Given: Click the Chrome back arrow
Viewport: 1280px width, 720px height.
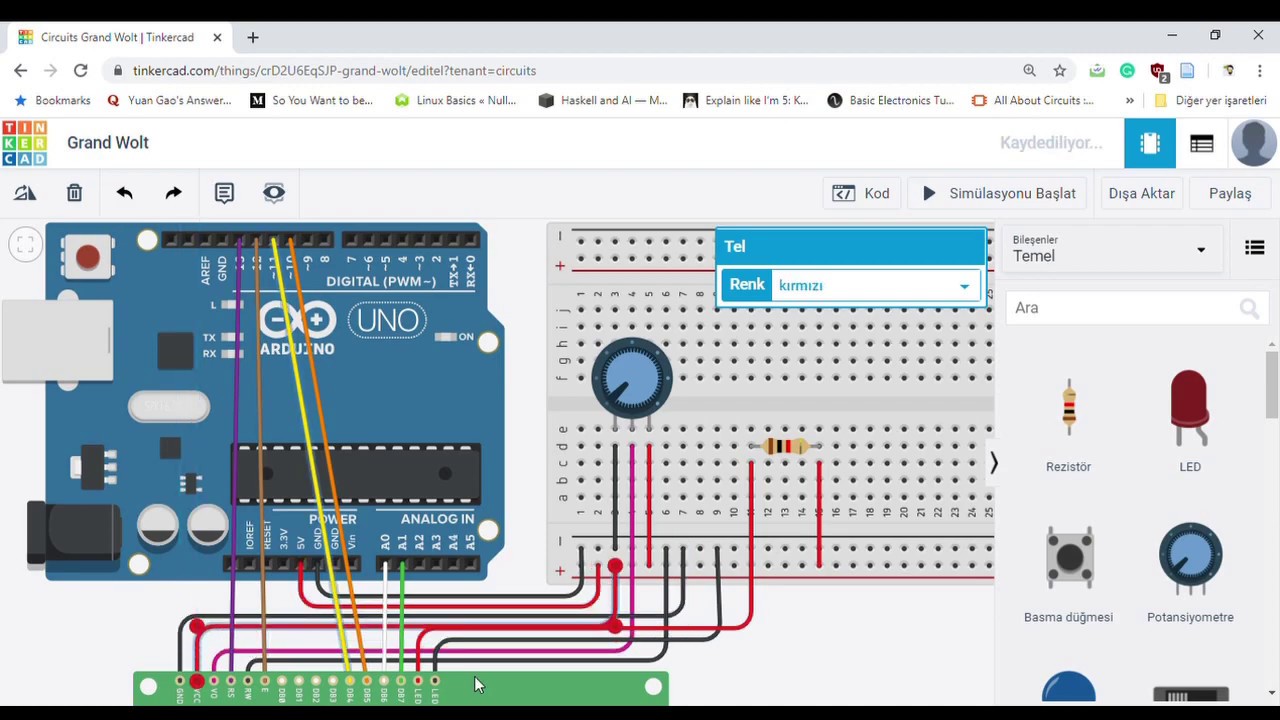Looking at the screenshot, I should click(x=21, y=70).
